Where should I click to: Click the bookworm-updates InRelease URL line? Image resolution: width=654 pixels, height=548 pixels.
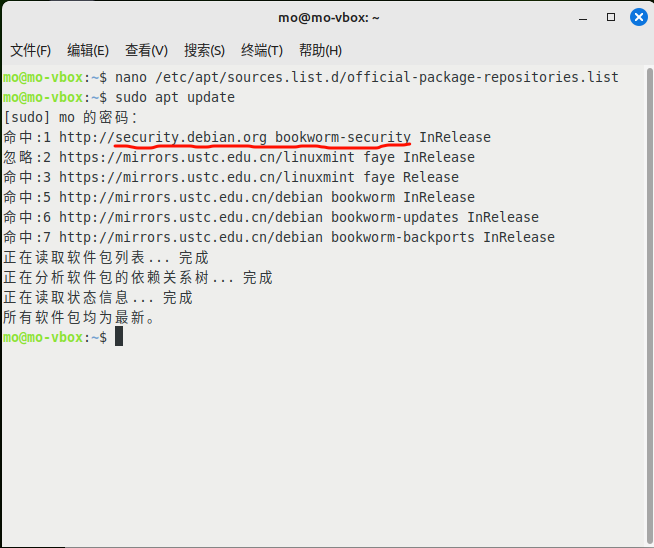point(271,217)
